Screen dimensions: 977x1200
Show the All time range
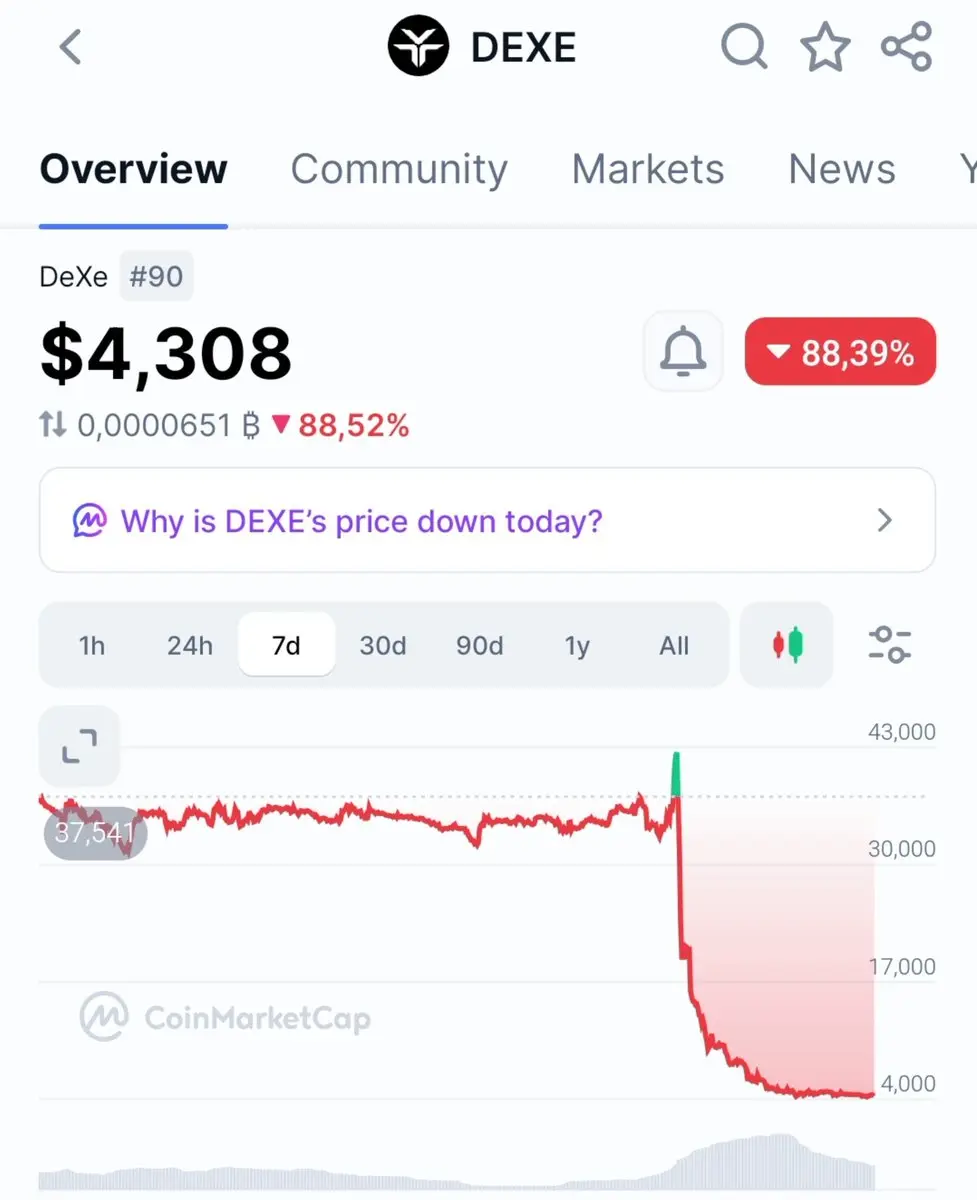675,646
